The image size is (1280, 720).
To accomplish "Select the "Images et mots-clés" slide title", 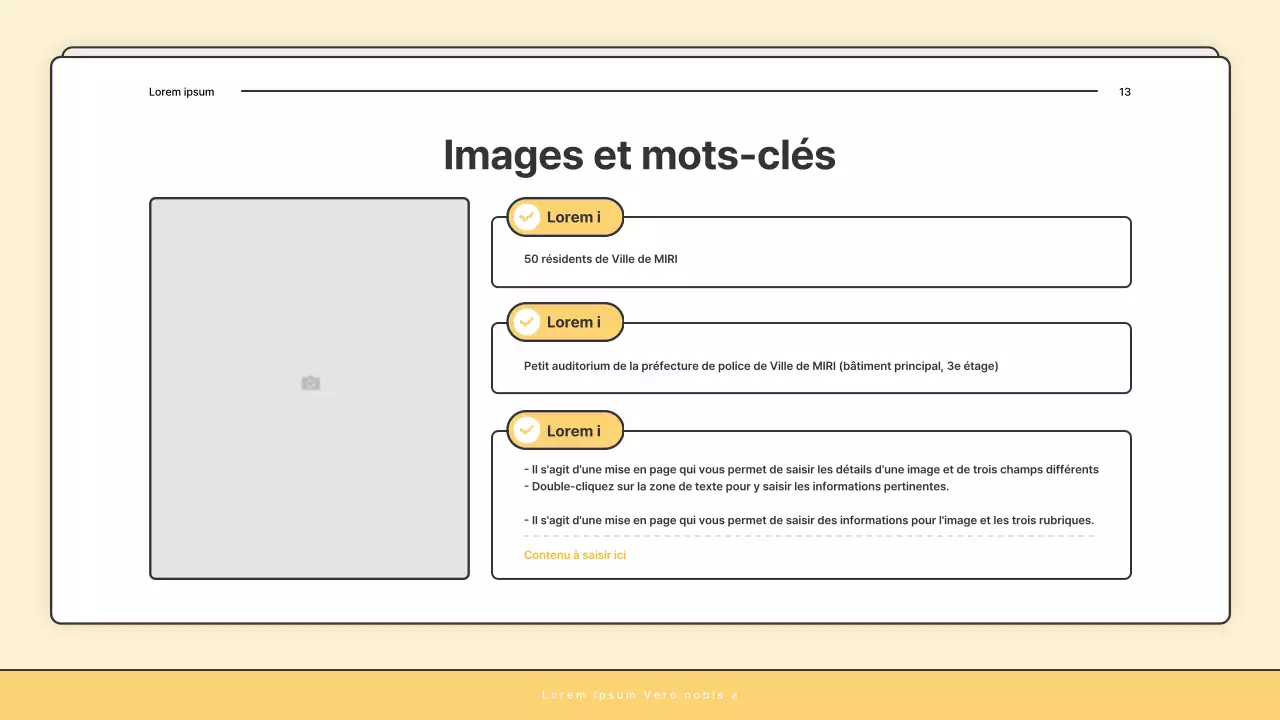I will point(639,155).
